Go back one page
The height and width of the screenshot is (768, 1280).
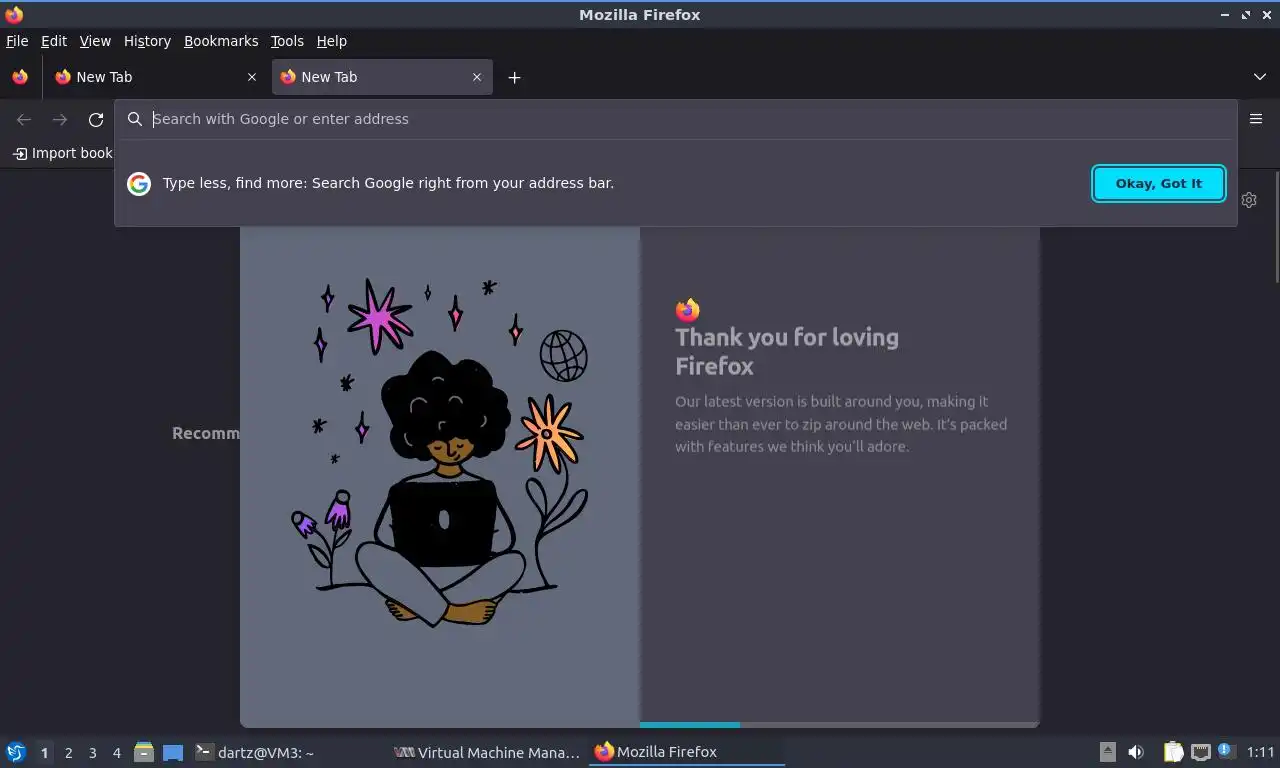tap(24, 119)
